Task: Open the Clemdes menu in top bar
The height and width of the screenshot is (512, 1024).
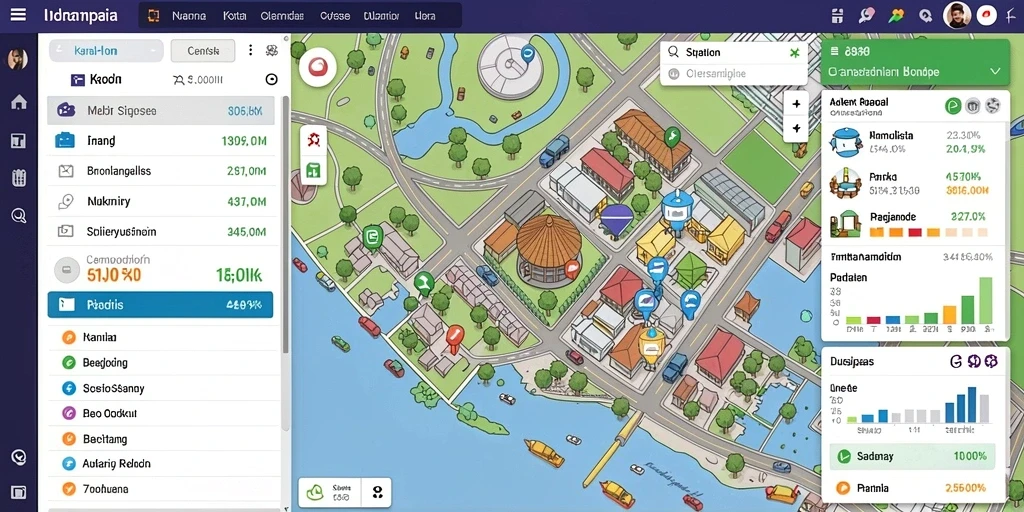Action: (x=281, y=16)
